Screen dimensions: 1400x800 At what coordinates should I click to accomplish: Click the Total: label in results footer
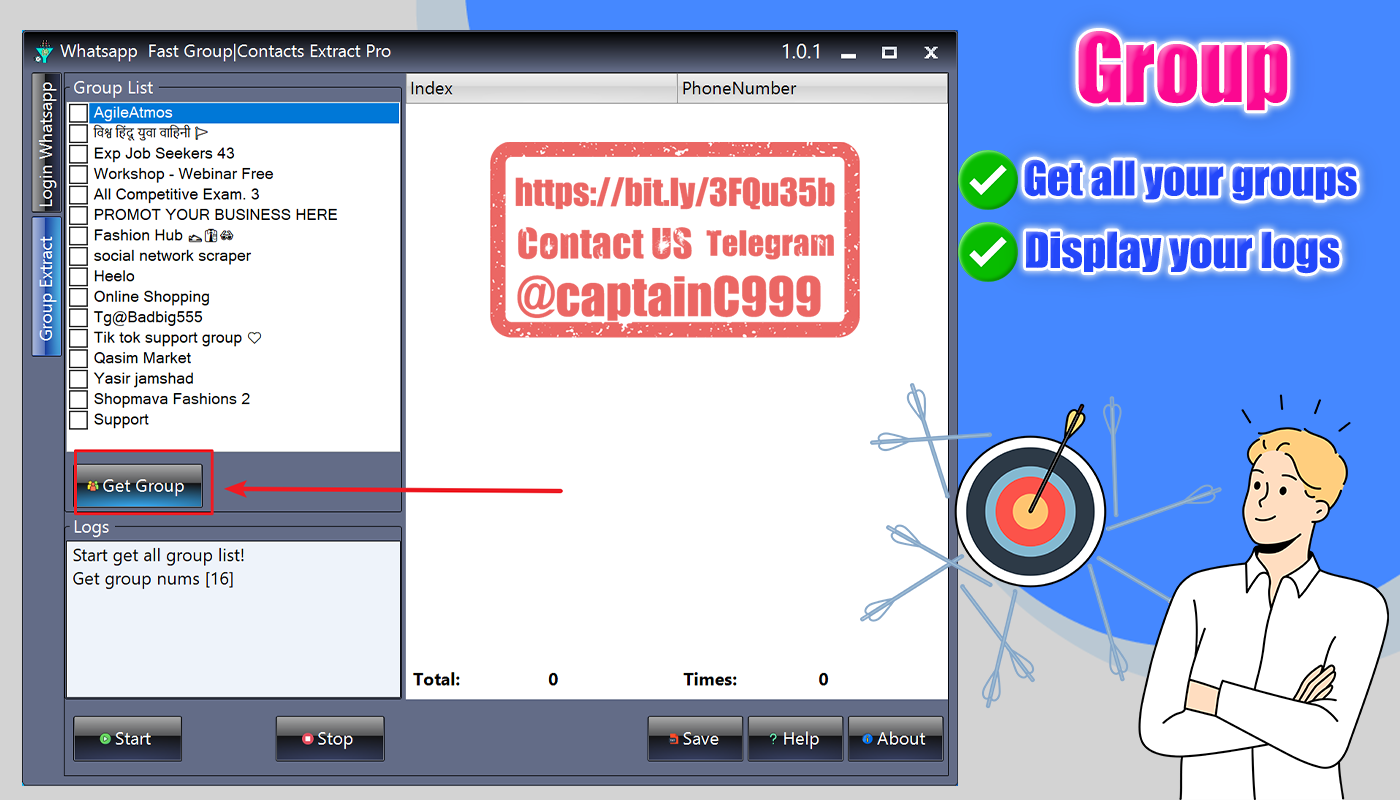click(437, 680)
